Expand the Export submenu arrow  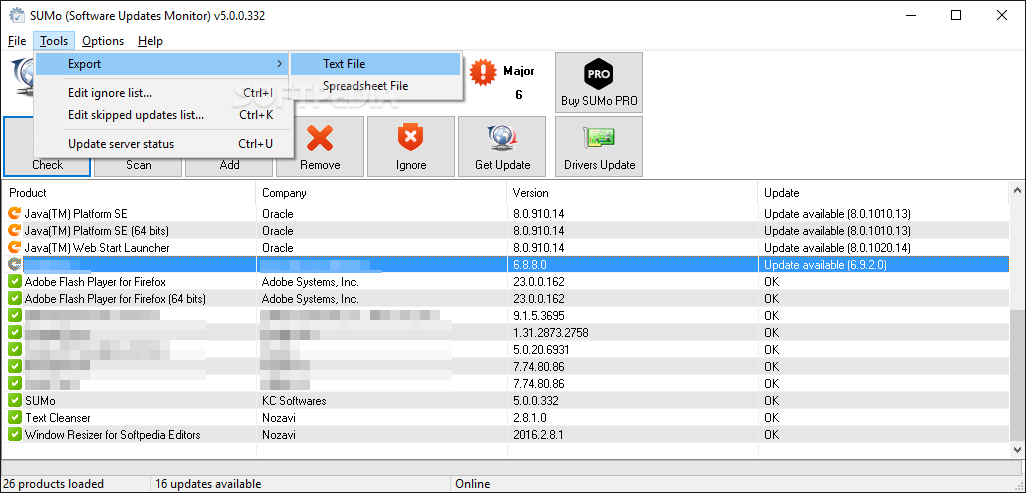280,64
